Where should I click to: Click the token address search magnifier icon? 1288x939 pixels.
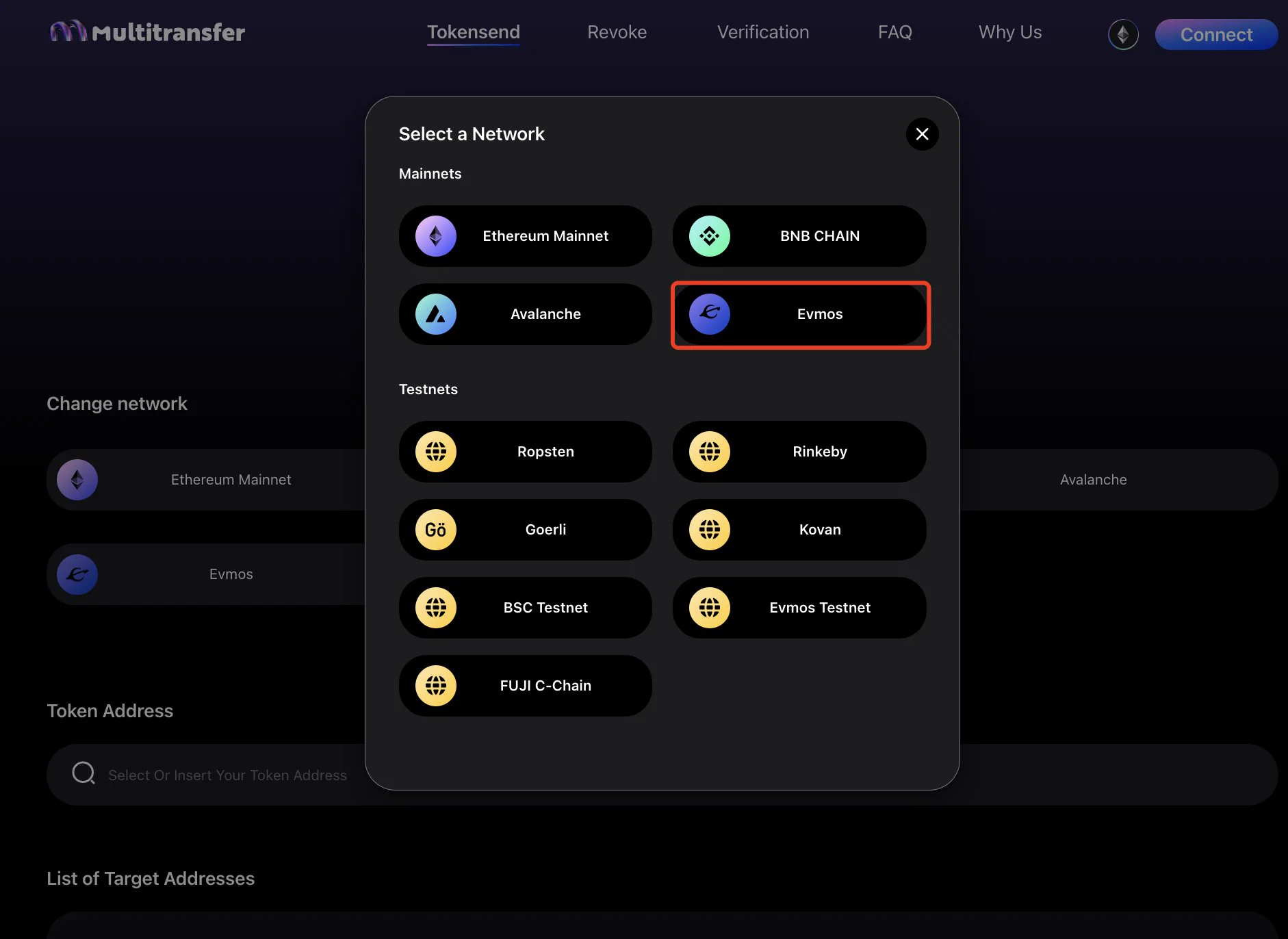83,773
